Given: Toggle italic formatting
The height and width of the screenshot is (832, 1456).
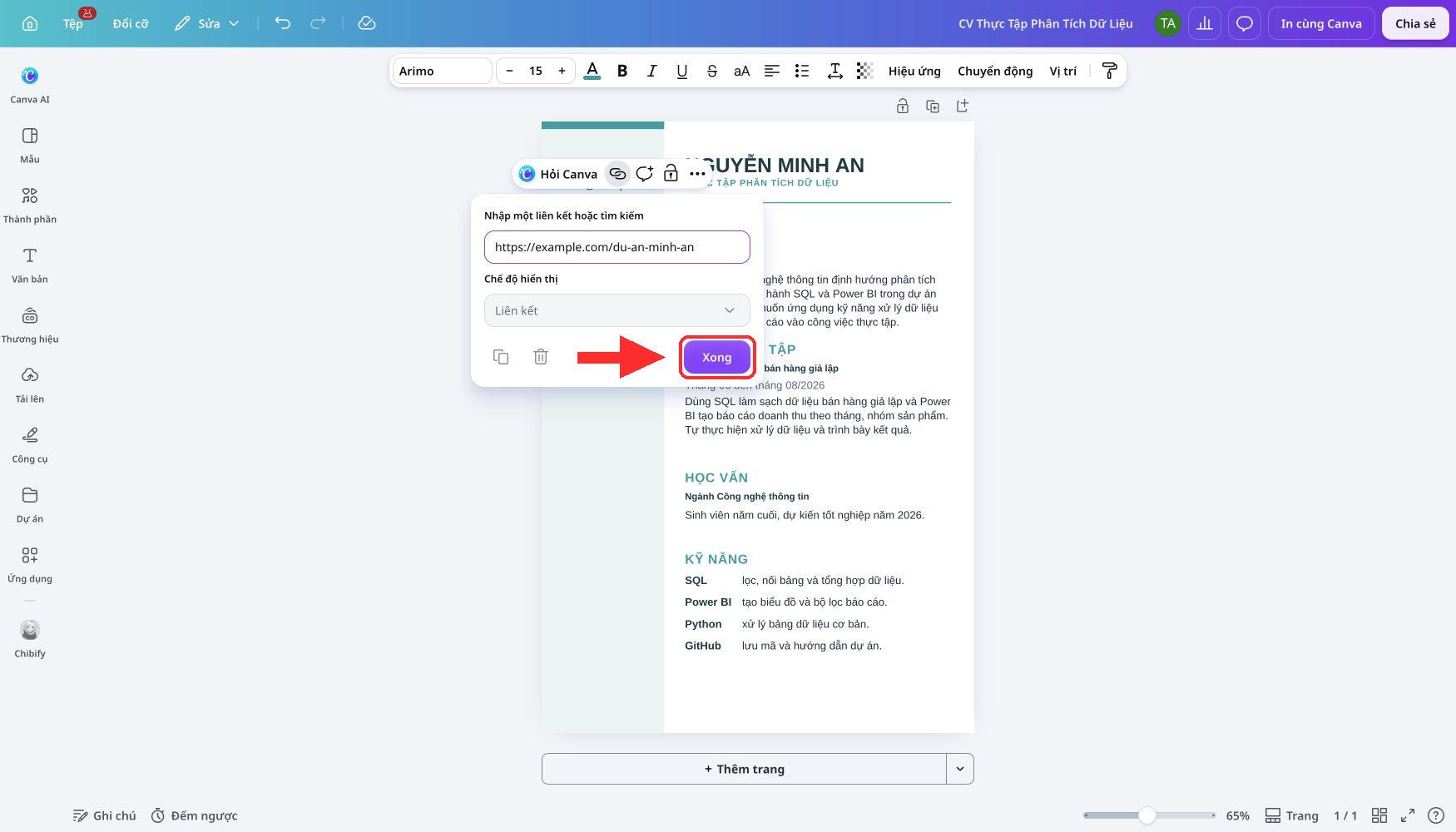Looking at the screenshot, I should tap(652, 71).
